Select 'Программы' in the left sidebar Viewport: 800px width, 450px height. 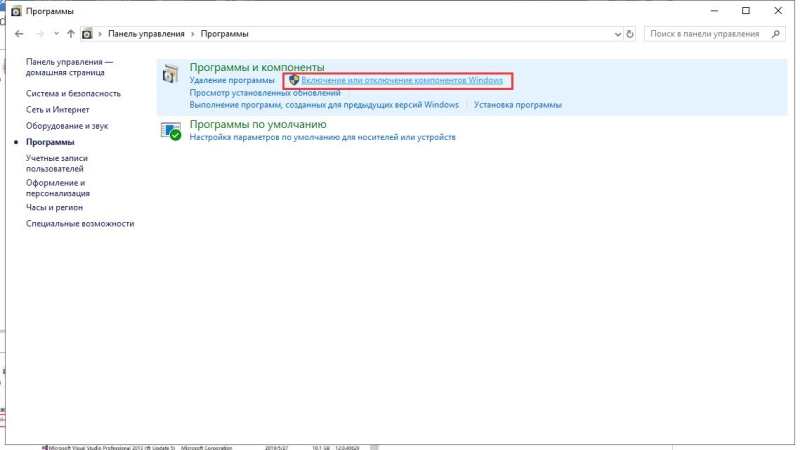50,142
